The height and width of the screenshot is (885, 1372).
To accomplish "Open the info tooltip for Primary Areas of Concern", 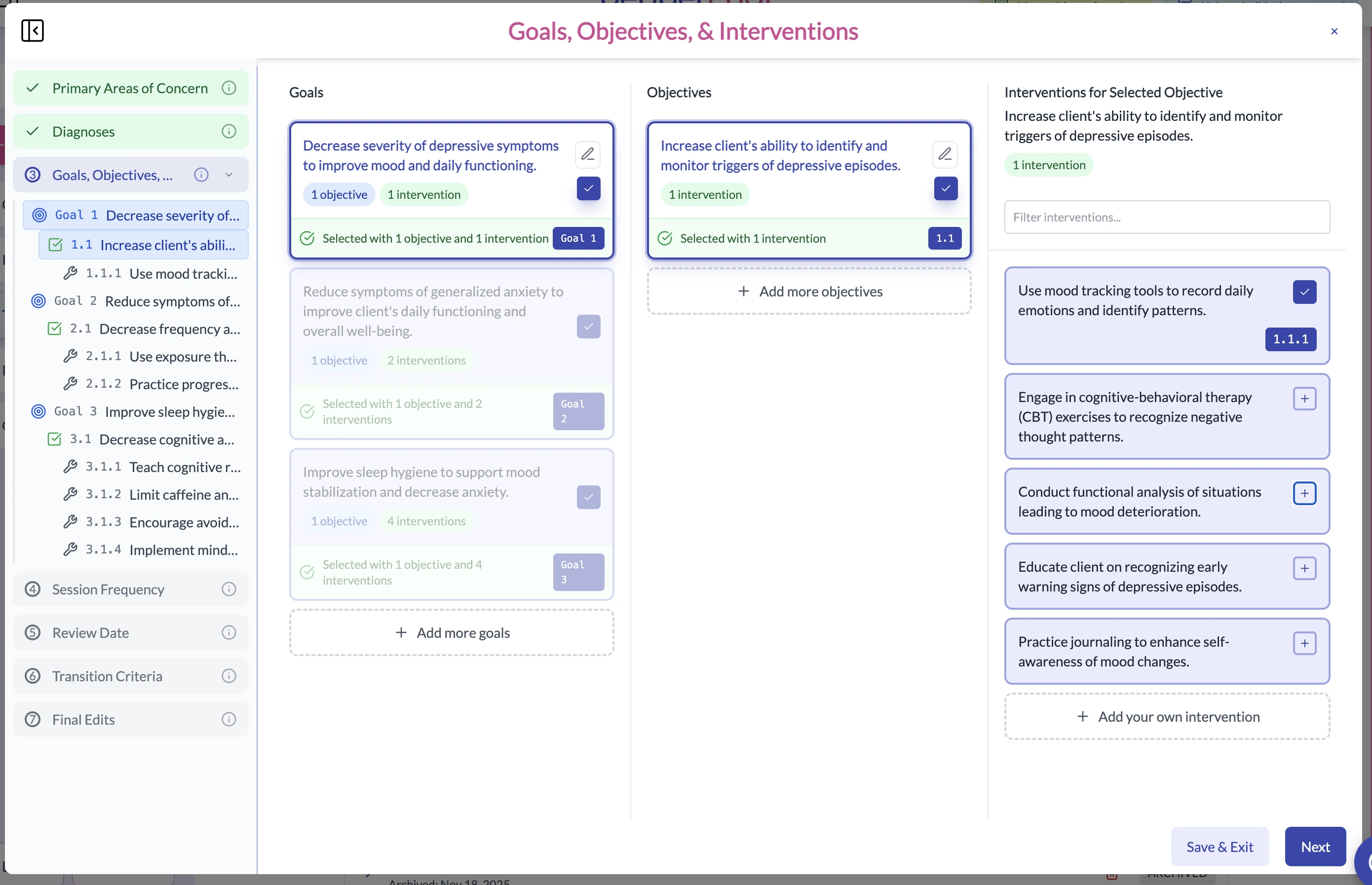I will pyautogui.click(x=229, y=87).
